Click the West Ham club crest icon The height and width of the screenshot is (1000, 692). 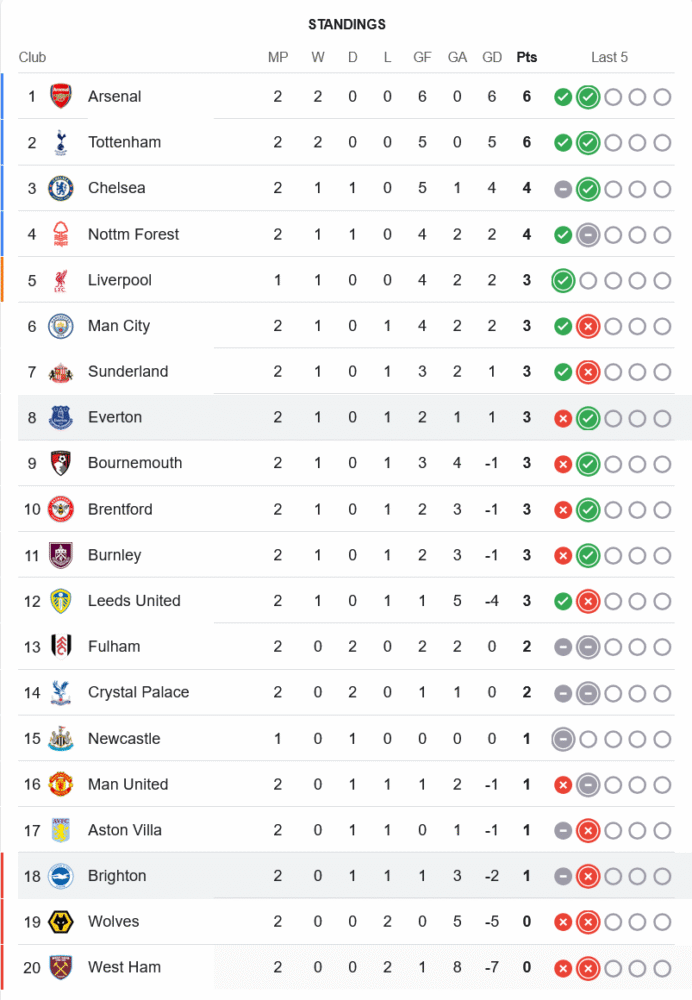click(x=61, y=968)
